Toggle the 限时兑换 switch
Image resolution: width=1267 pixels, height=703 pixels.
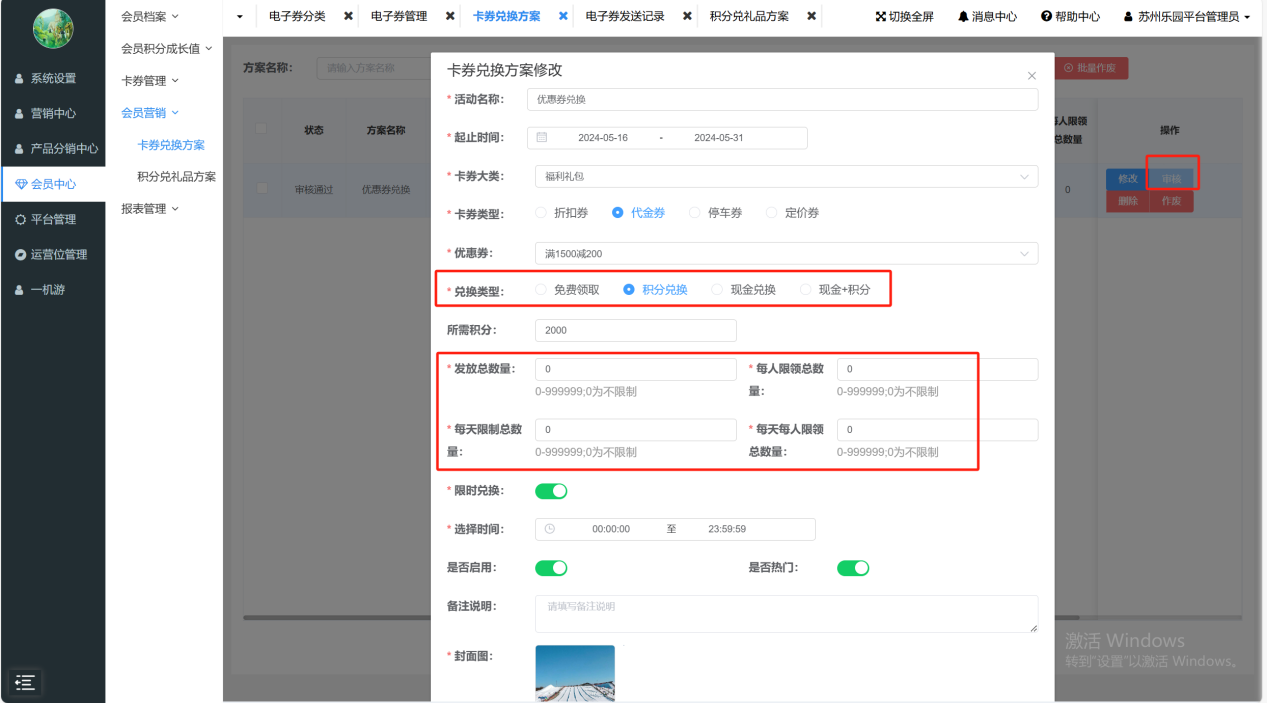click(551, 491)
